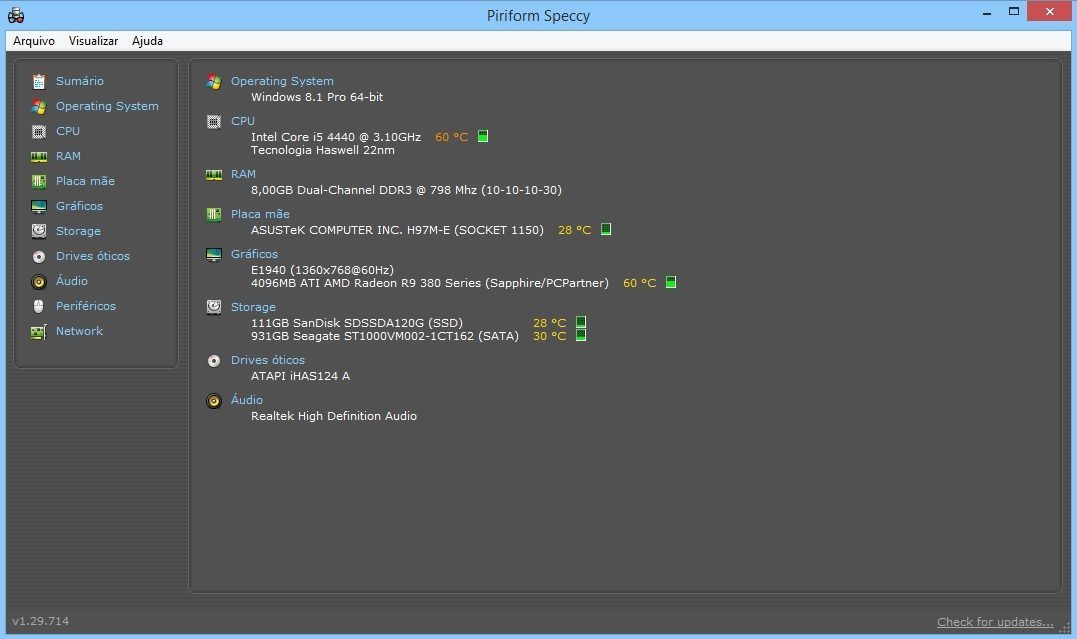1077x639 pixels.
Task: Click the CPU temperature green status indicator
Action: pos(483,136)
